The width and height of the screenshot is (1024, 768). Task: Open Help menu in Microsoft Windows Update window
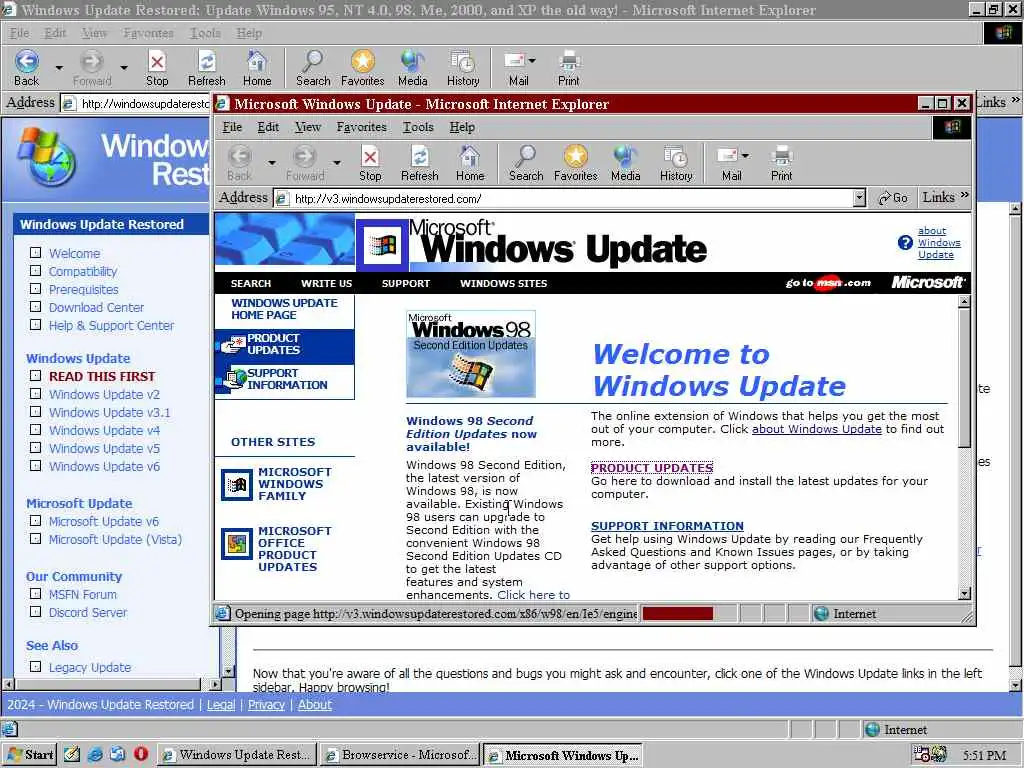click(462, 127)
